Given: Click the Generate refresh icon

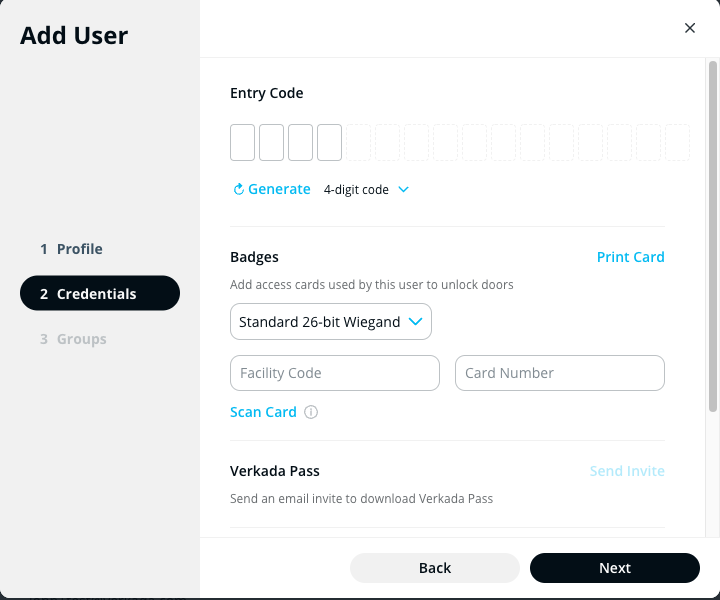Looking at the screenshot, I should [238, 189].
